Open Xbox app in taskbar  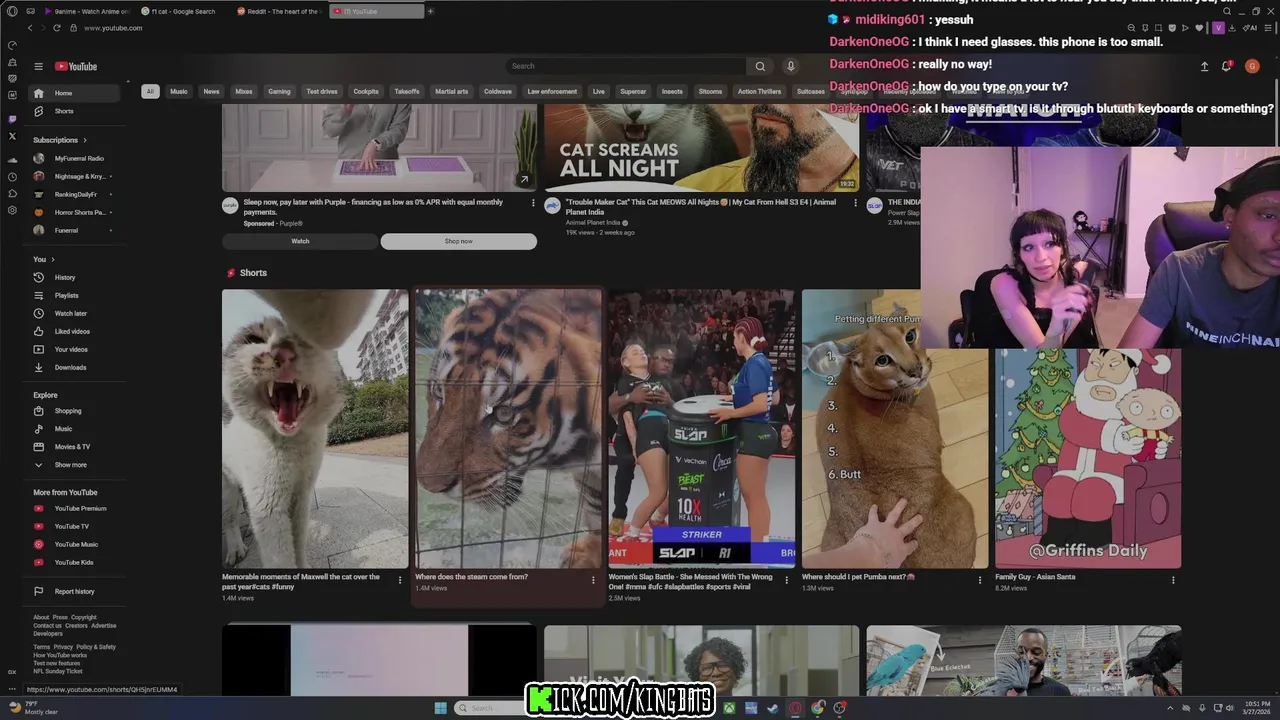[x=730, y=708]
